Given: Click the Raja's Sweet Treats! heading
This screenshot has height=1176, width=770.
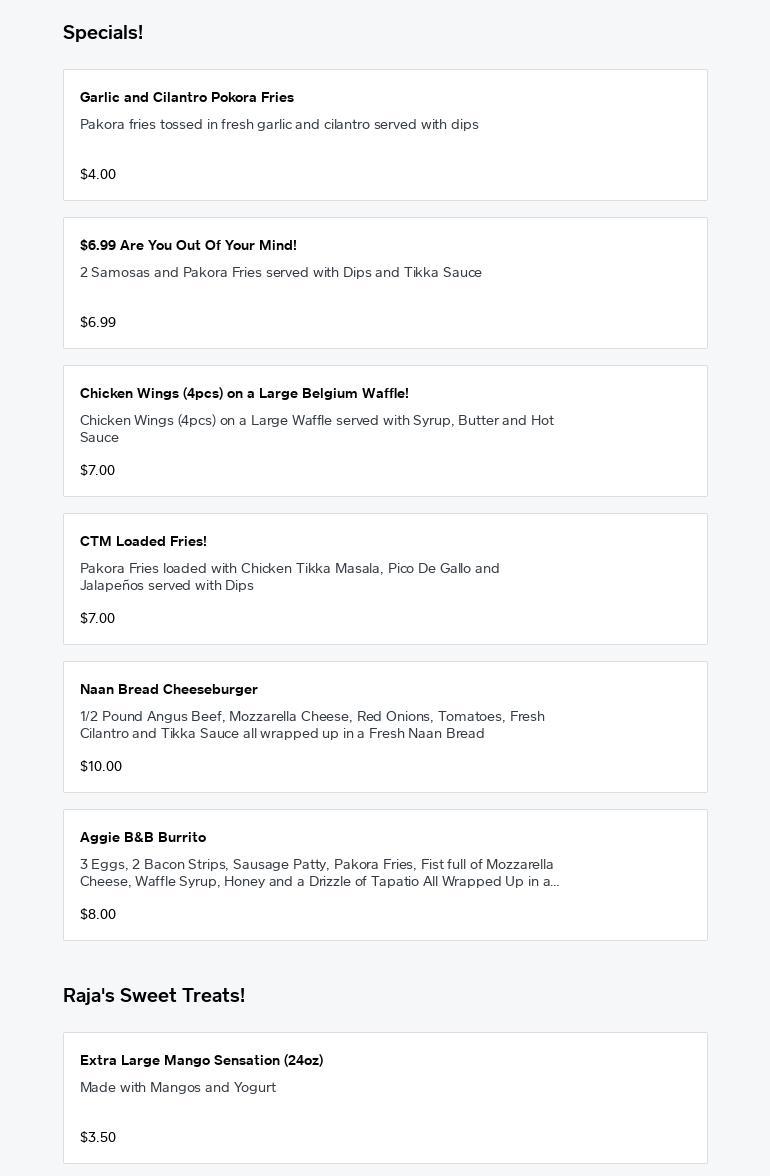Looking at the screenshot, I should 154,995.
